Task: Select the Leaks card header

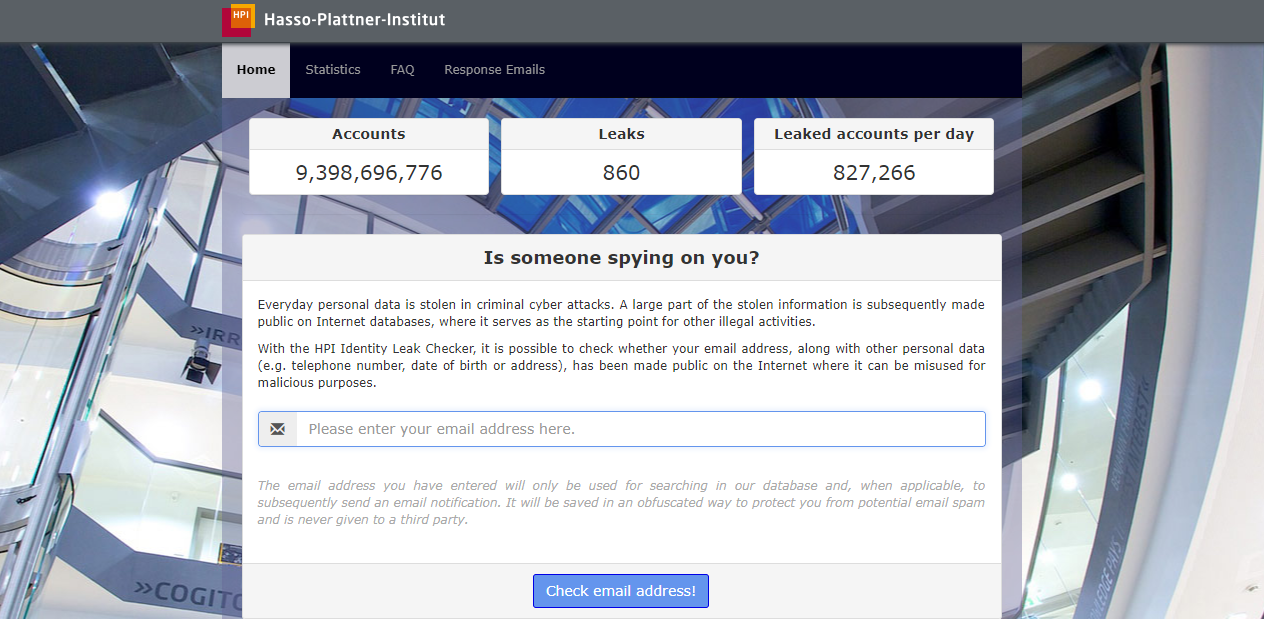Action: pos(621,134)
